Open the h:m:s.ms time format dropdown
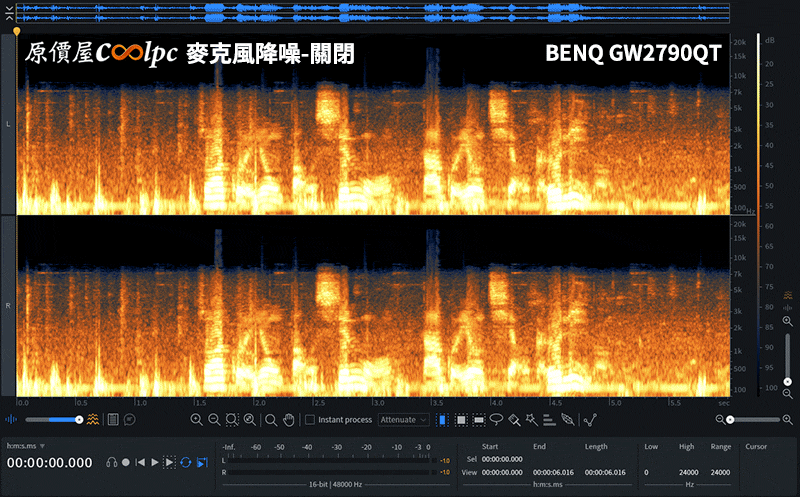Screen dimensions: 800x497 (x=26, y=446)
